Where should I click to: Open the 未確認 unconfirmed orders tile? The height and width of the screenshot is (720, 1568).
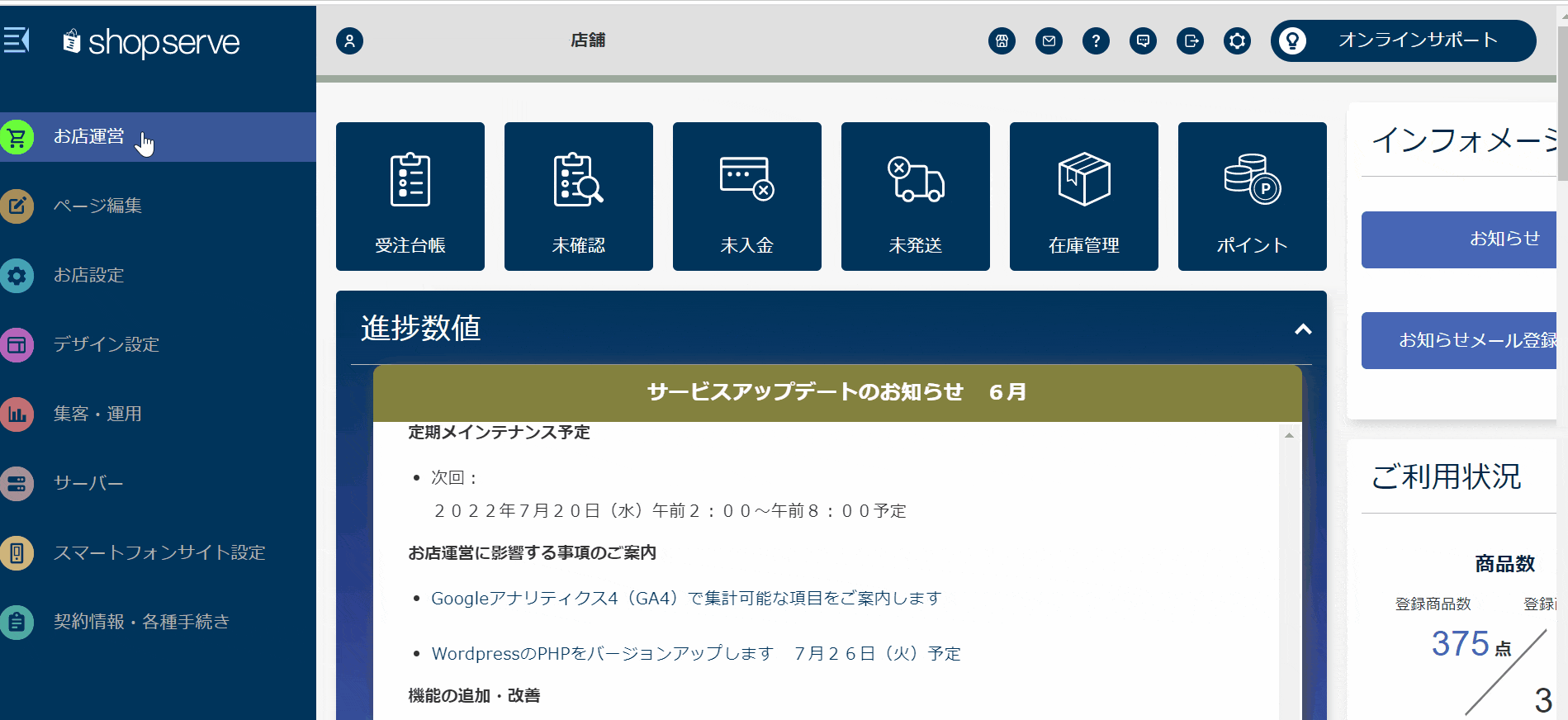point(579,197)
